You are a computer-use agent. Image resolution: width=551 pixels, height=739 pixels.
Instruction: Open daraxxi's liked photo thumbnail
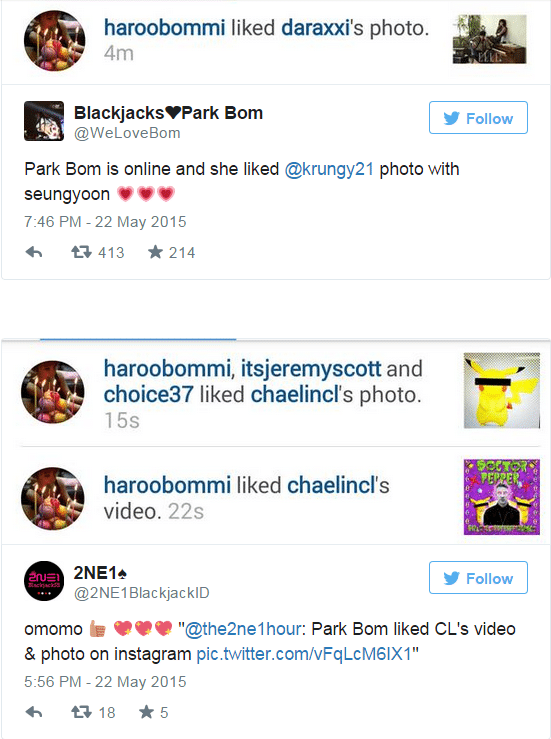point(489,39)
